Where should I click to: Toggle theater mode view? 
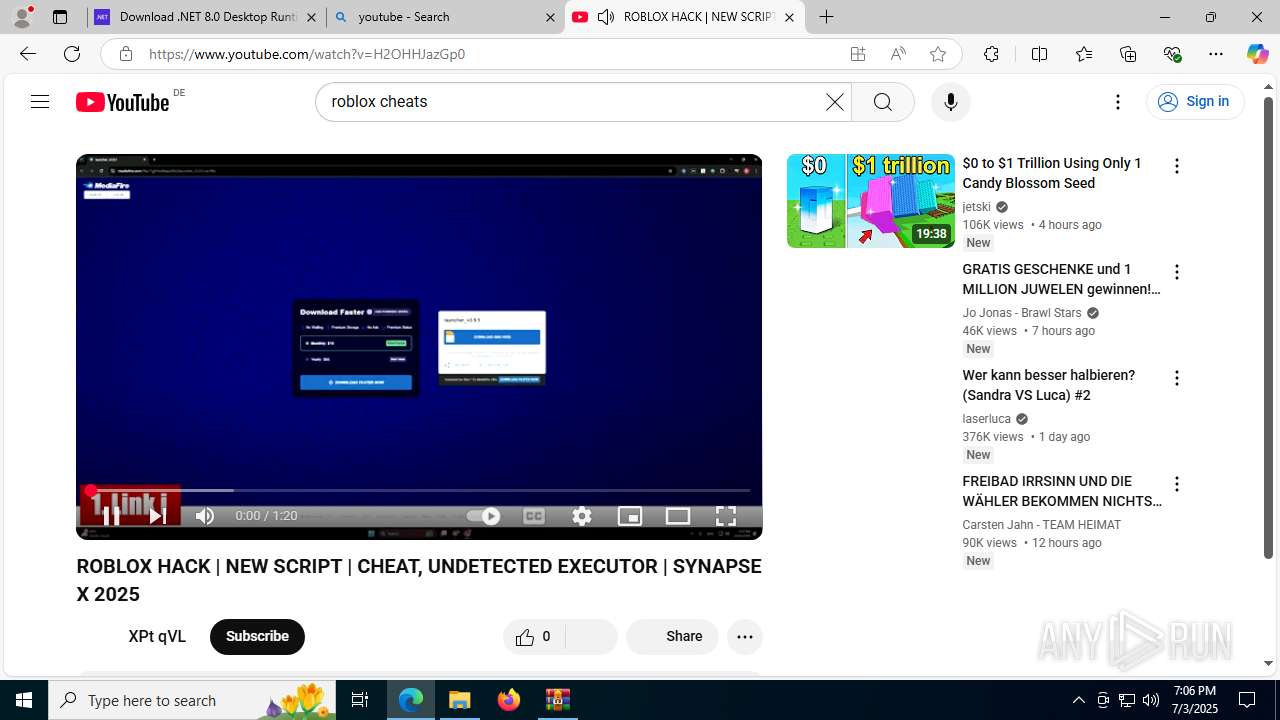point(678,516)
